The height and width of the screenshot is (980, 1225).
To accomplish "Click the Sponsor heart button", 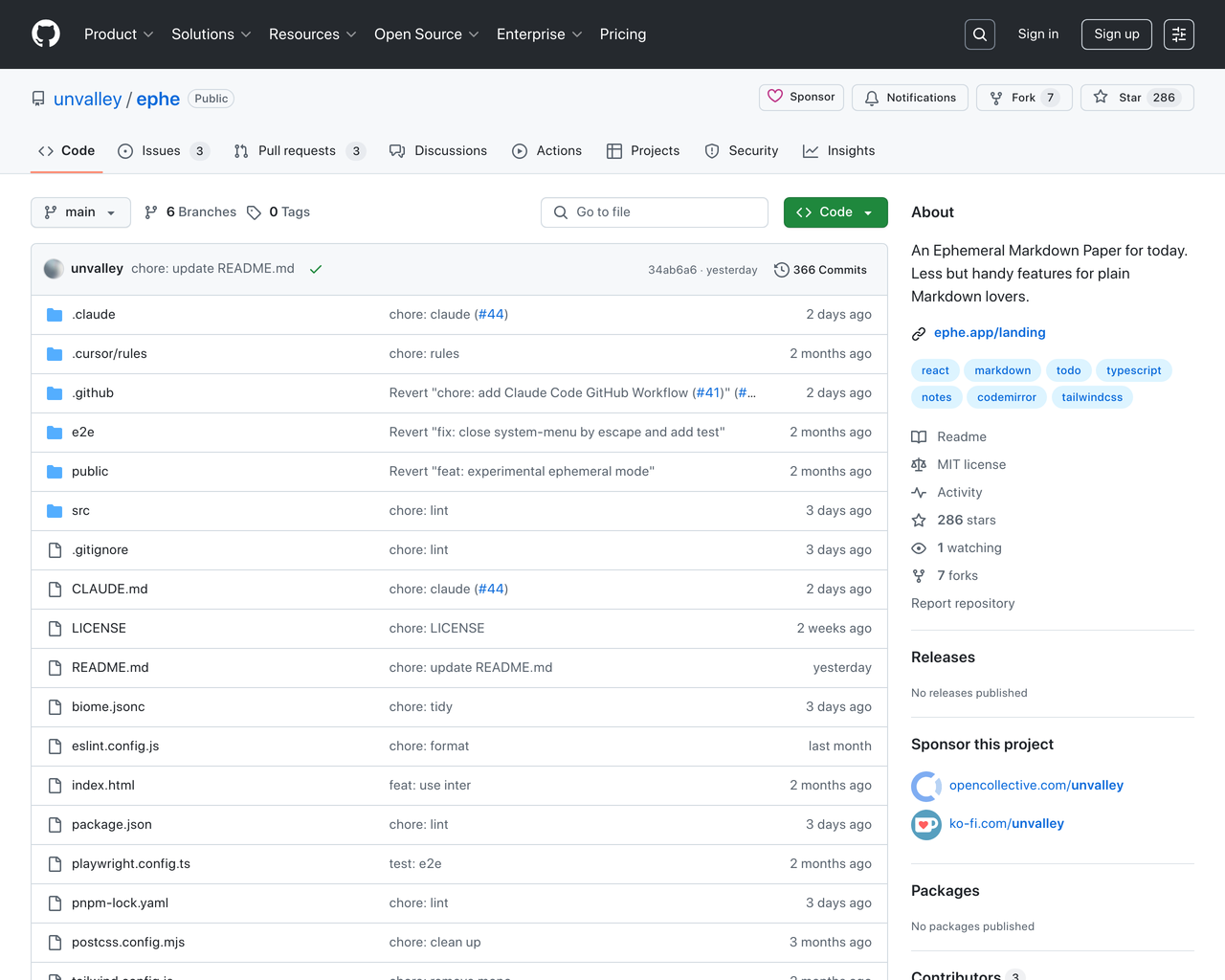I will coord(802,98).
